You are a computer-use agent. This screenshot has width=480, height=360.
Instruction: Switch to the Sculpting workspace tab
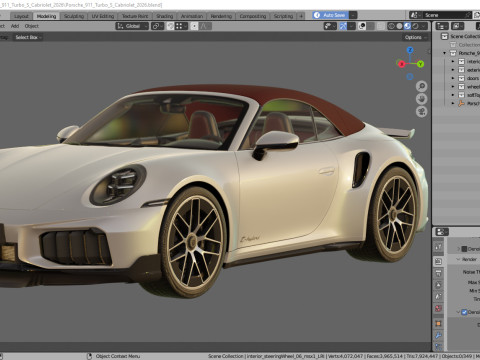(74, 16)
